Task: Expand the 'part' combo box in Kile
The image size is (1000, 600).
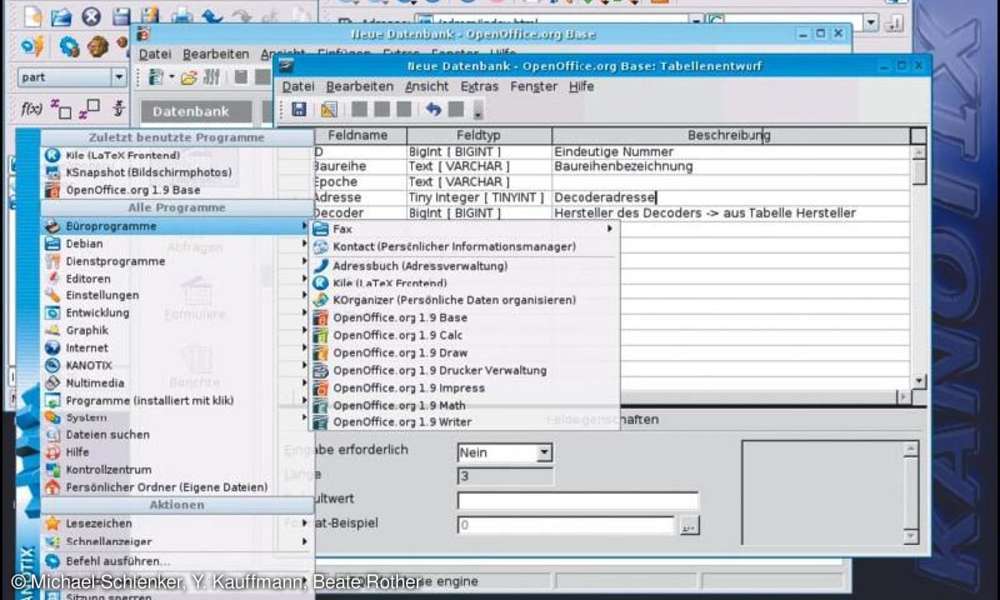Action: (118, 77)
